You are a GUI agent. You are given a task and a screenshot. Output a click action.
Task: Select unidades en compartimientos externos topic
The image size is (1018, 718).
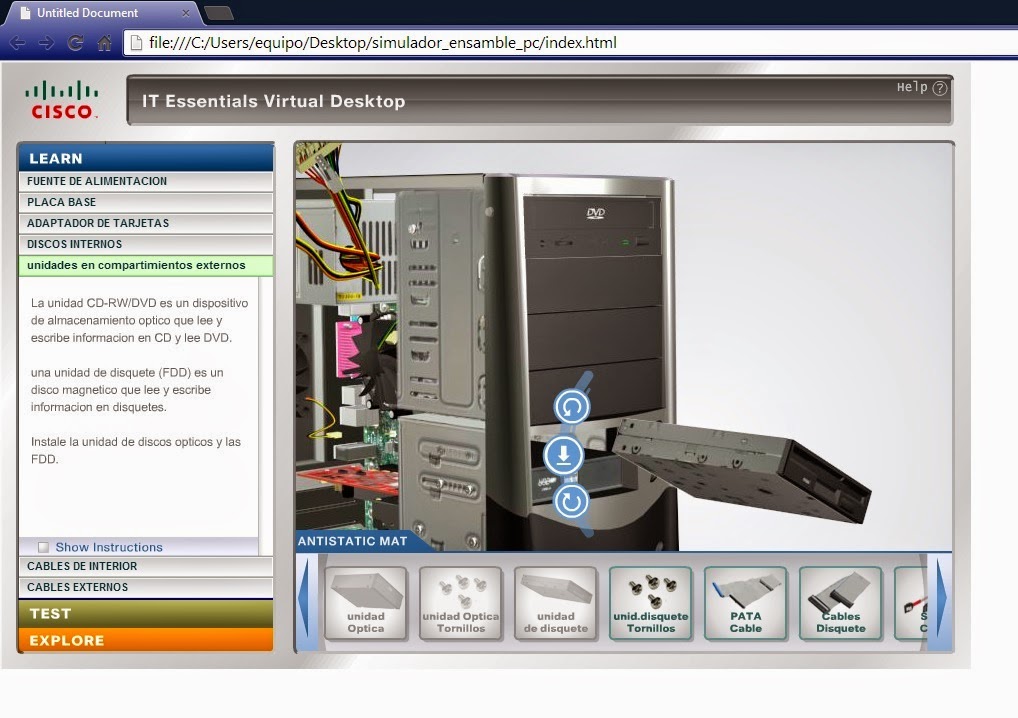coord(146,265)
